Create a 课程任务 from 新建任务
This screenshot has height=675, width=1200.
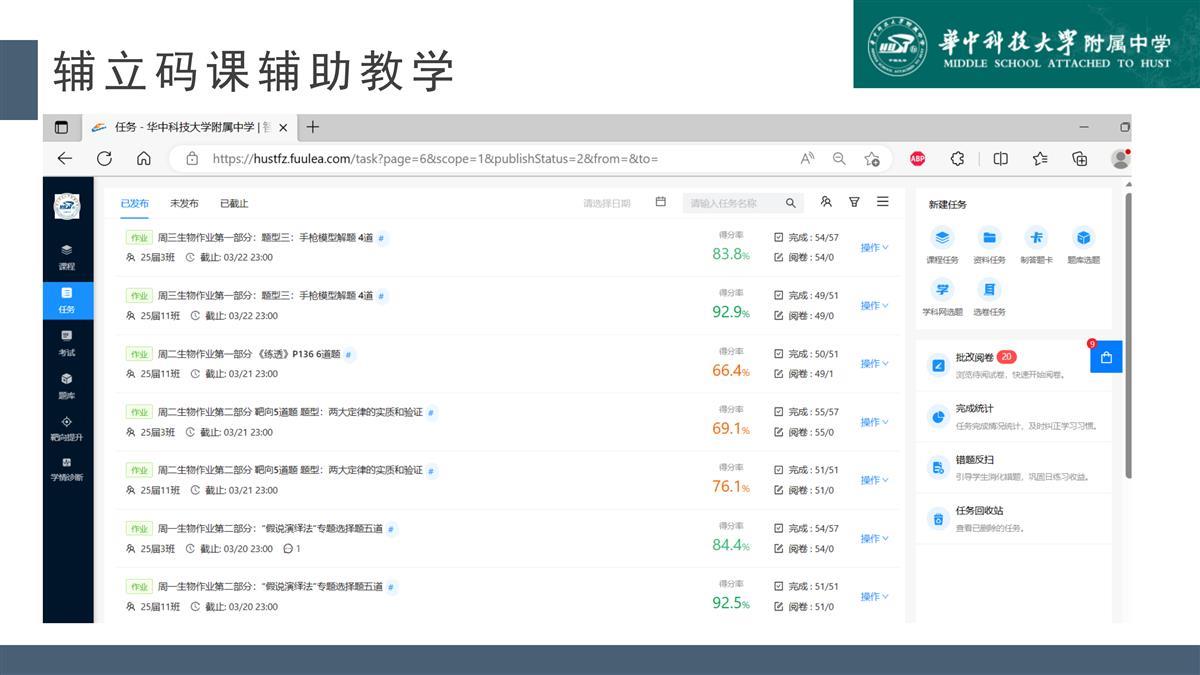tap(942, 245)
